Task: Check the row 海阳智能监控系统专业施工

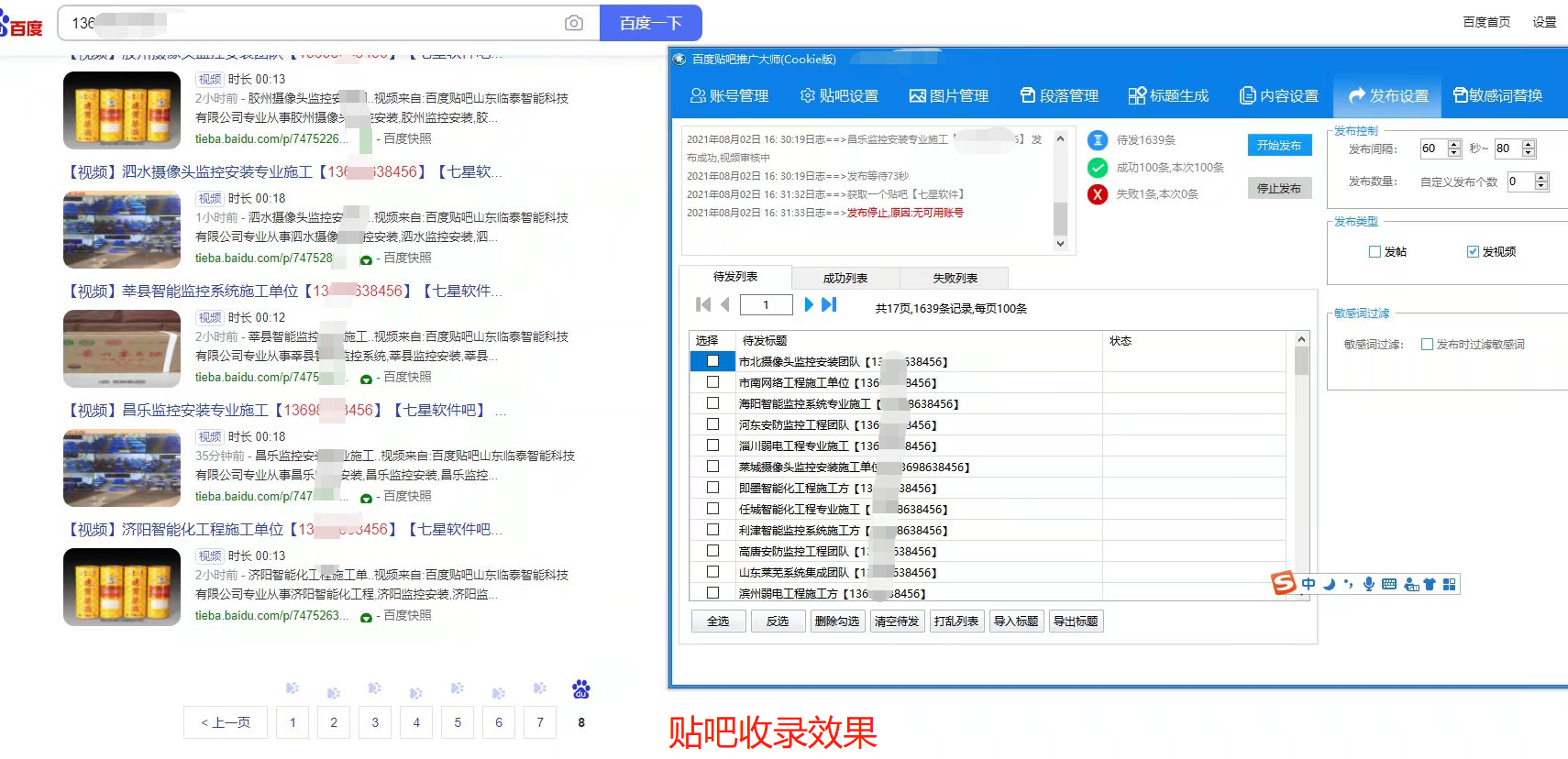Action: [x=712, y=403]
